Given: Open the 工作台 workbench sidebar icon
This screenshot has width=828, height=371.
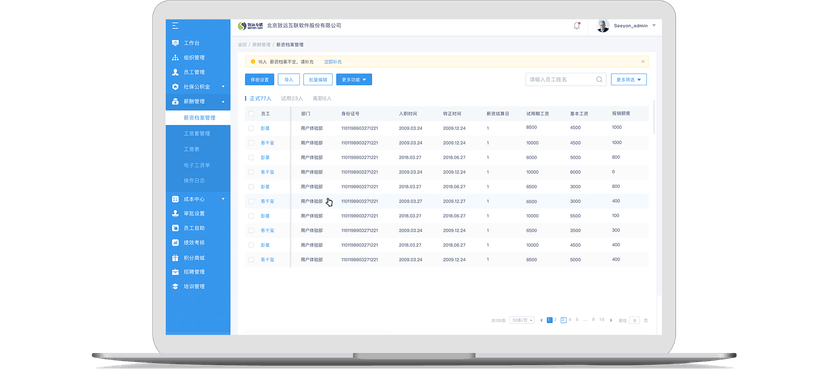Looking at the screenshot, I should tap(175, 43).
